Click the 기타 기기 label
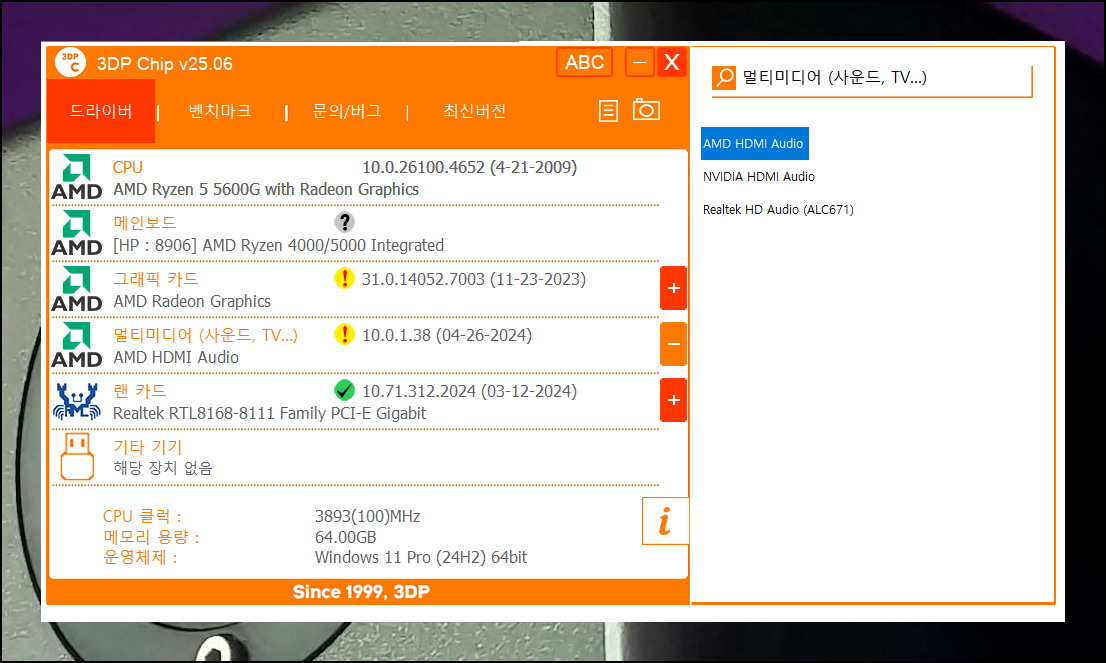This screenshot has height=663, width=1106. tap(147, 446)
